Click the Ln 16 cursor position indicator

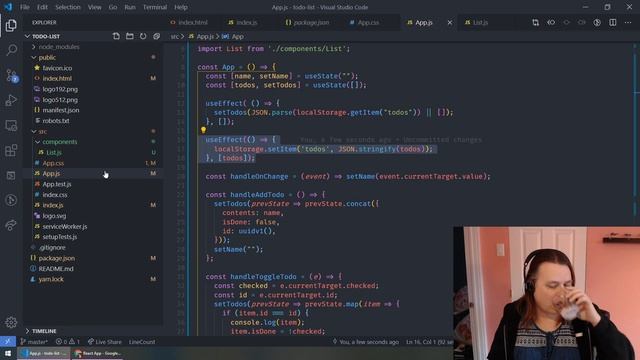pos(429,342)
